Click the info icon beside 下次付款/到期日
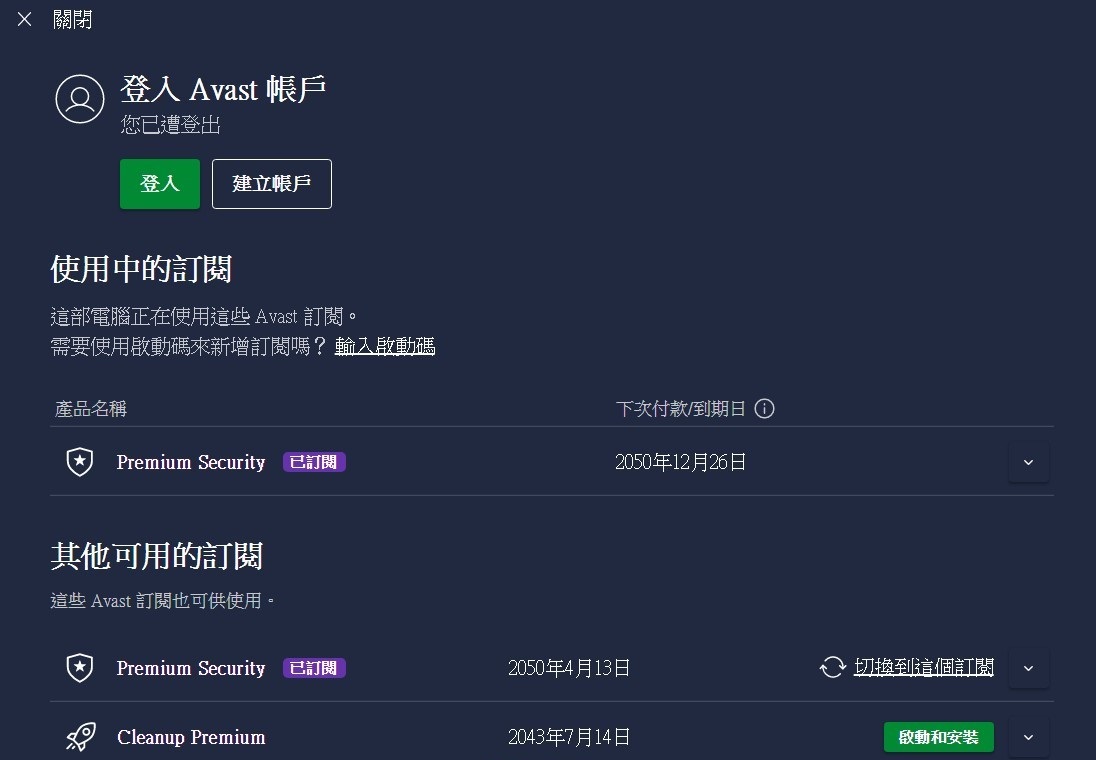 (765, 409)
